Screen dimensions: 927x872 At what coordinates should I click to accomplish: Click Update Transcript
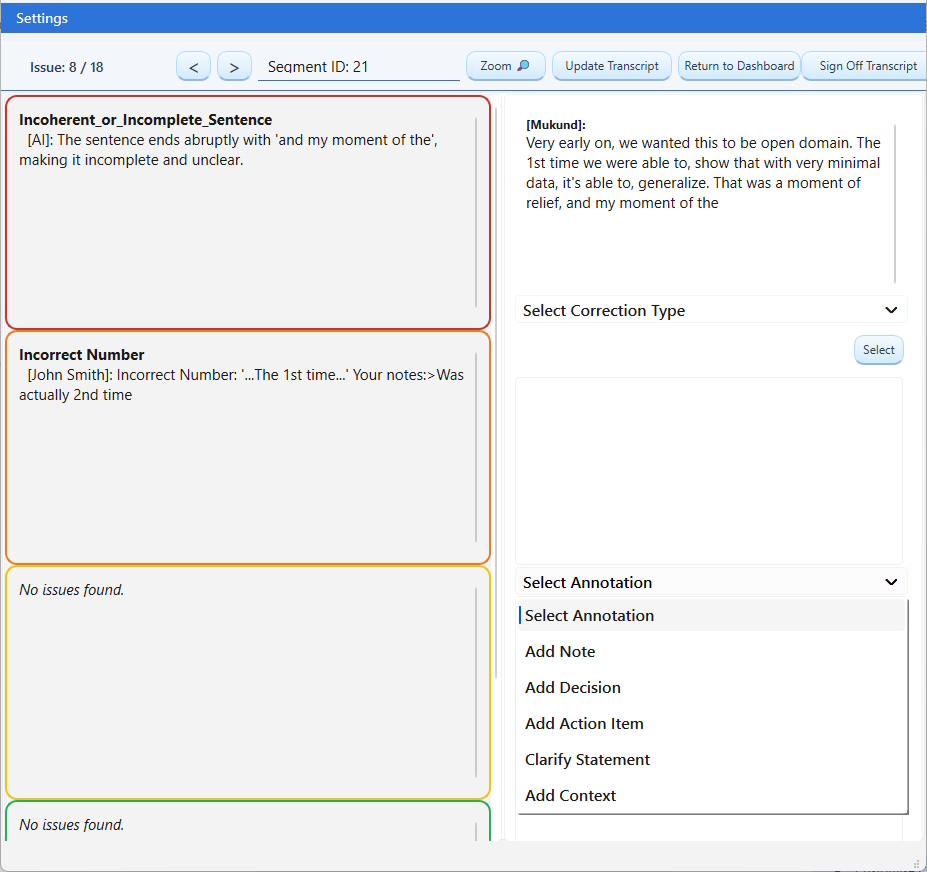coord(611,66)
